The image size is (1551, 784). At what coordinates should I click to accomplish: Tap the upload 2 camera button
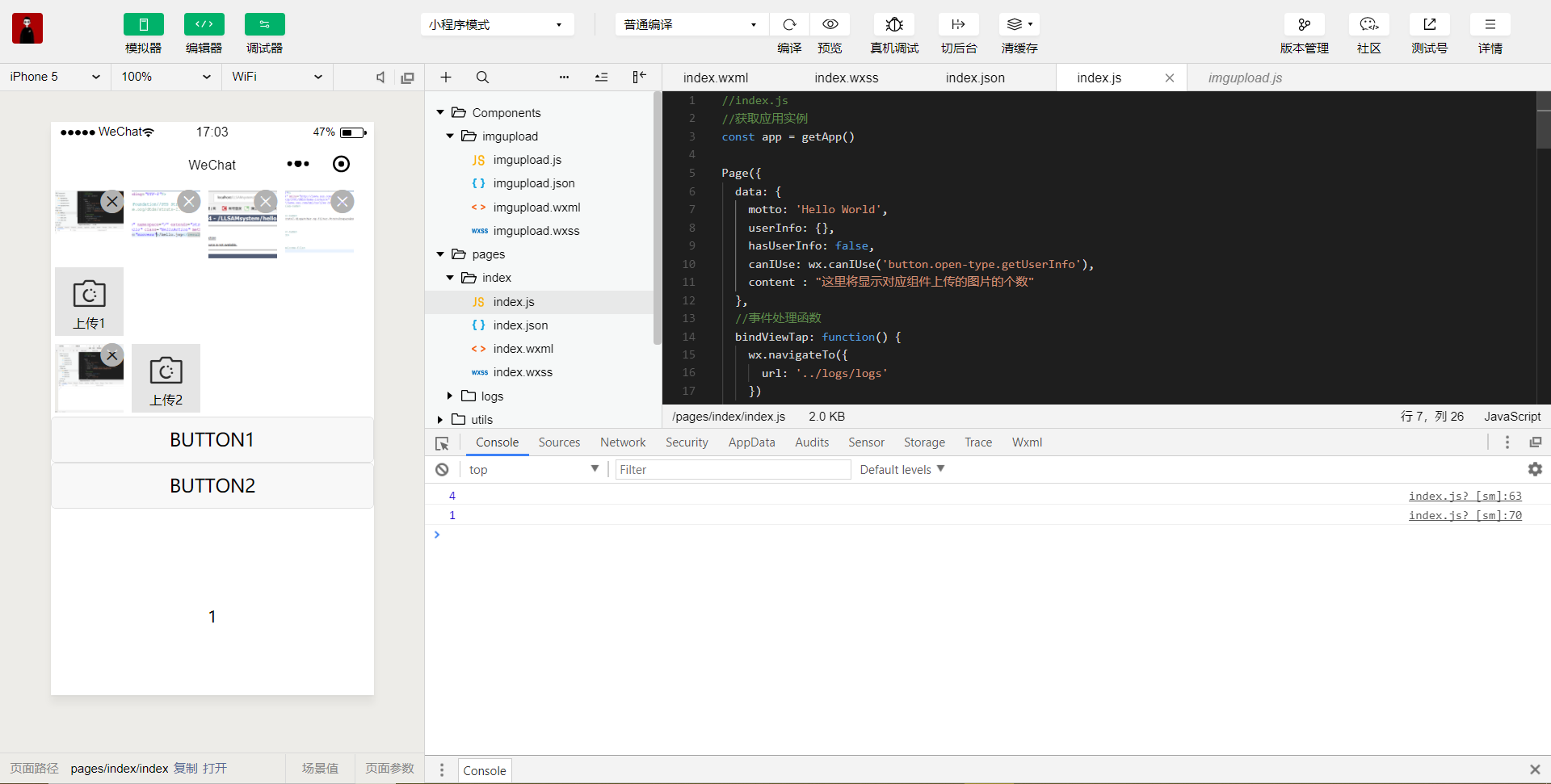(166, 378)
